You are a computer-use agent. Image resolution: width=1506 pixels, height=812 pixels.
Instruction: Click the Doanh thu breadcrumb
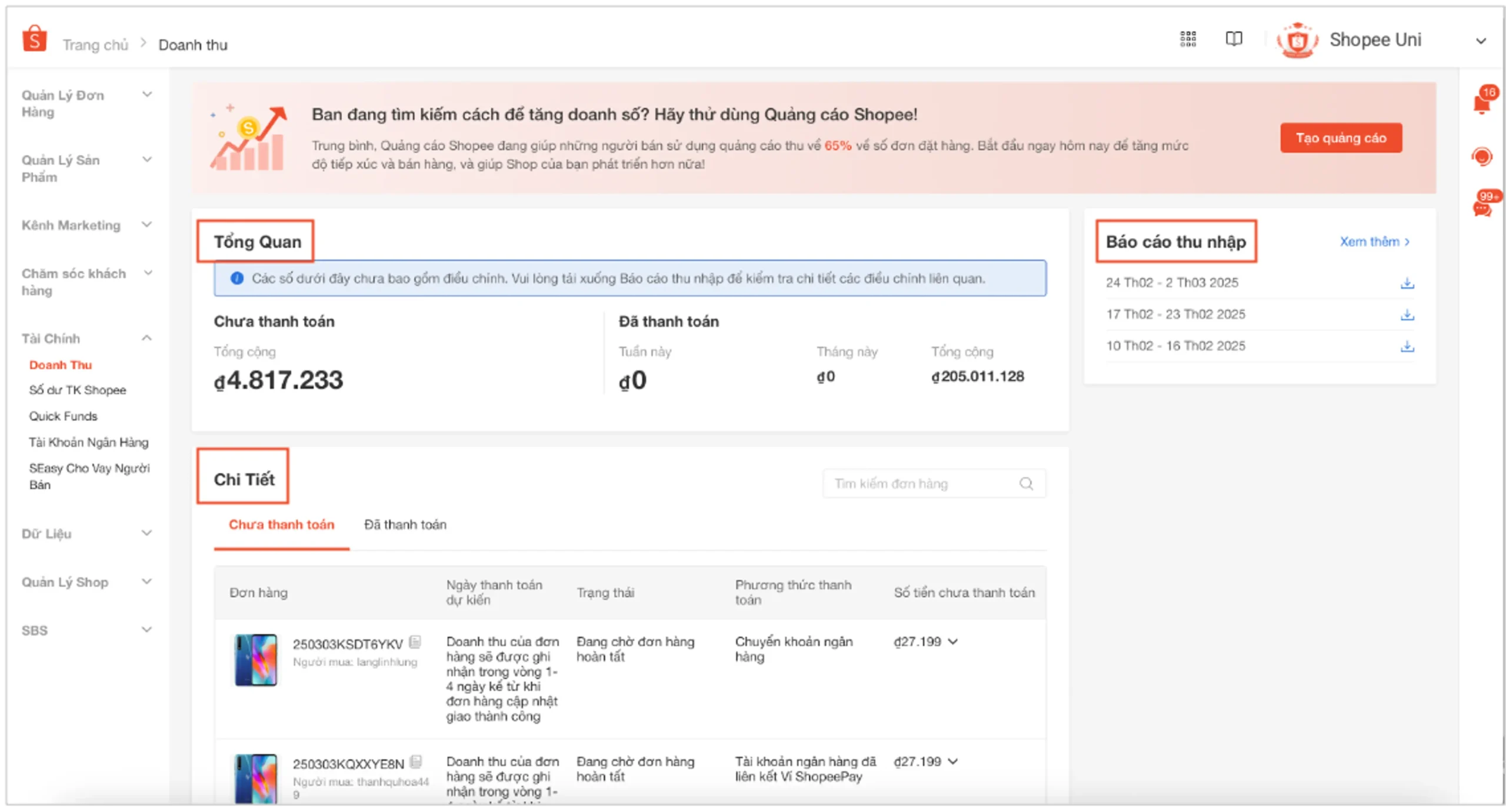pyautogui.click(x=192, y=45)
